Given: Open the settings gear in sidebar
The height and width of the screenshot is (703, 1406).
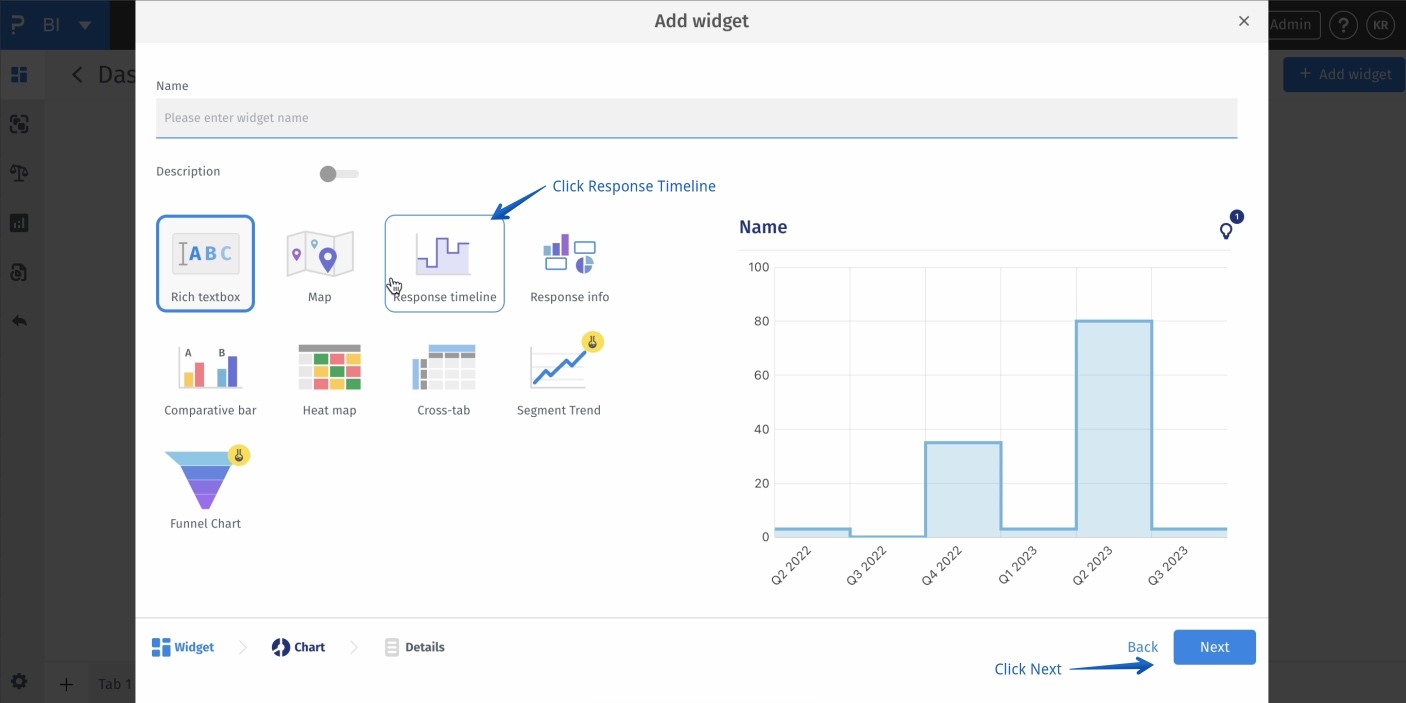Looking at the screenshot, I should pyautogui.click(x=19, y=682).
